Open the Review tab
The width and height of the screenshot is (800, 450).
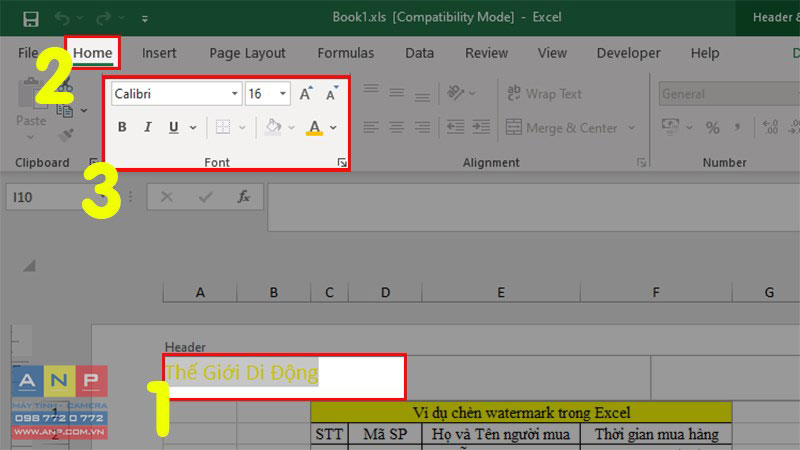click(486, 53)
